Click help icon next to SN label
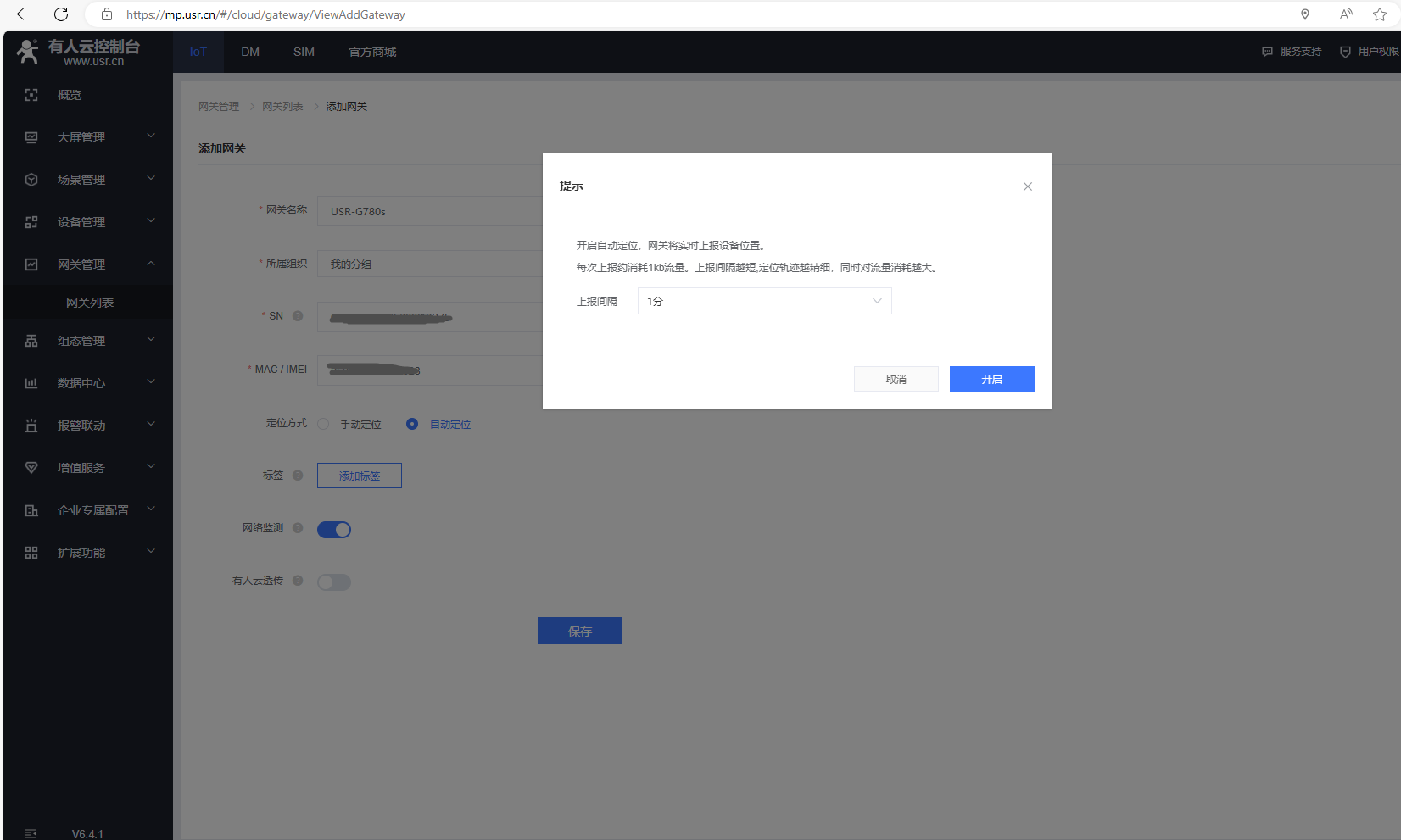 coord(298,316)
